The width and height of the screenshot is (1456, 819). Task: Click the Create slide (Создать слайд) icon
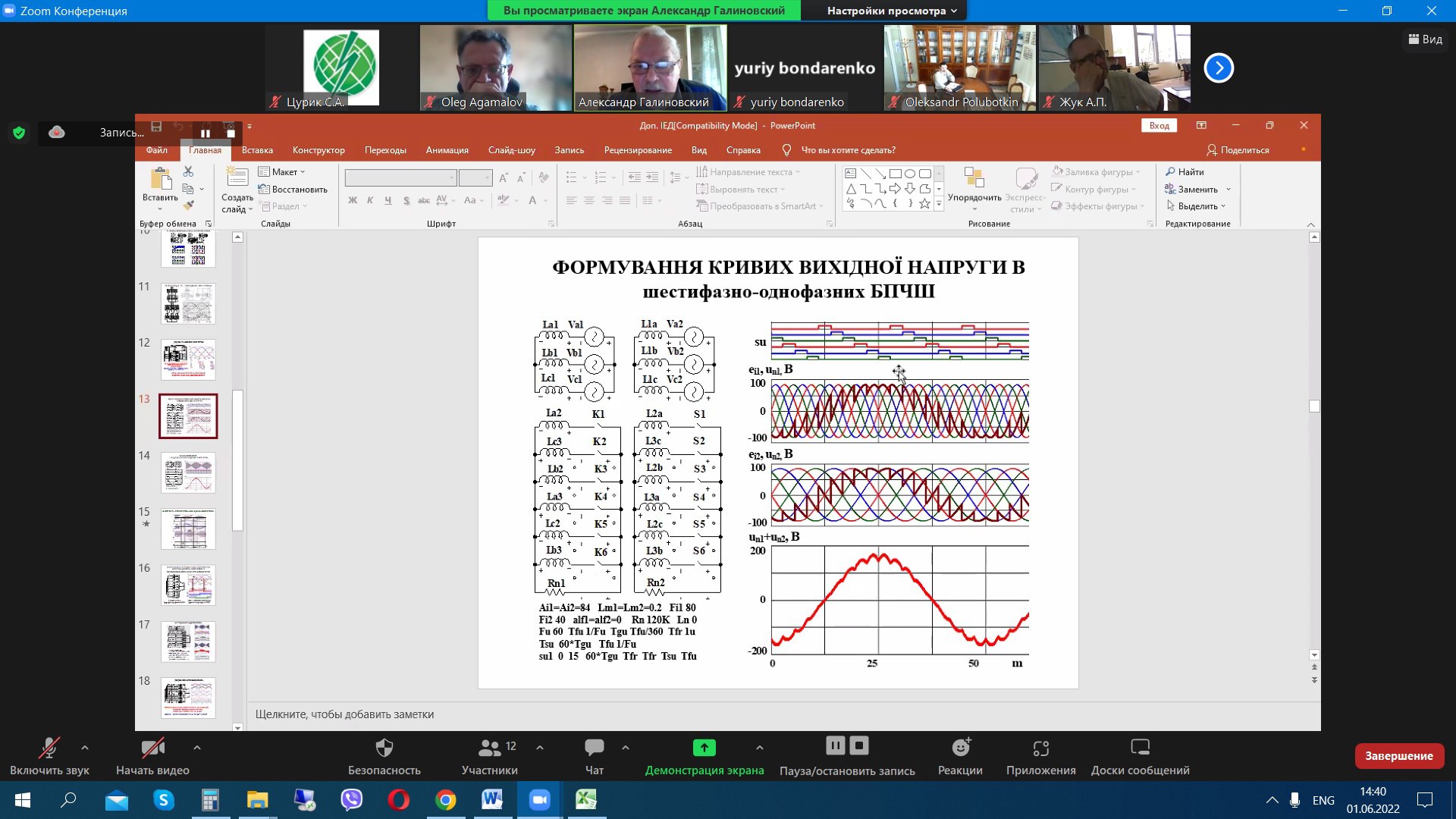click(237, 177)
